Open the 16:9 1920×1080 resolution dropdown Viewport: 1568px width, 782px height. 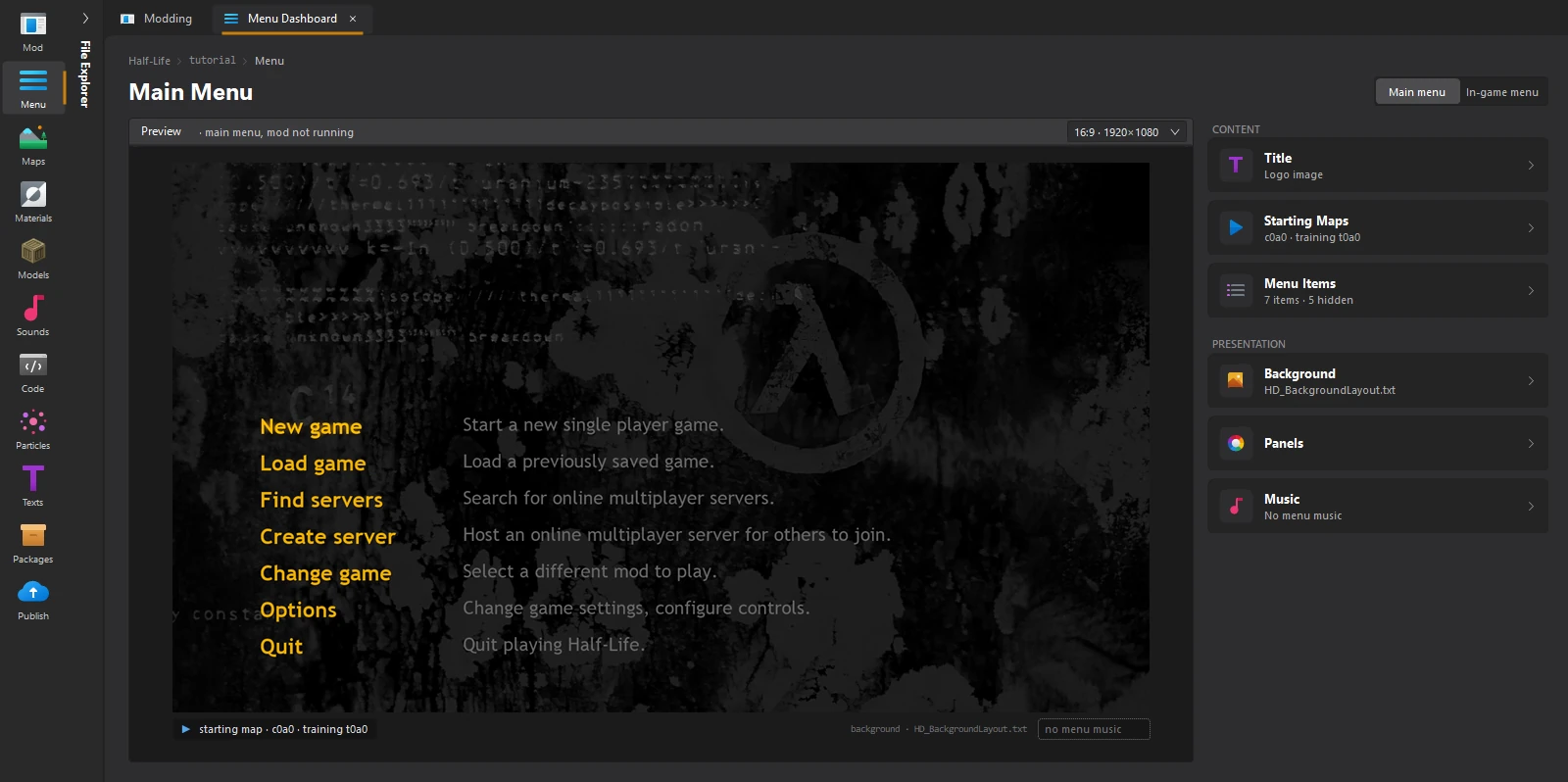click(x=1127, y=132)
